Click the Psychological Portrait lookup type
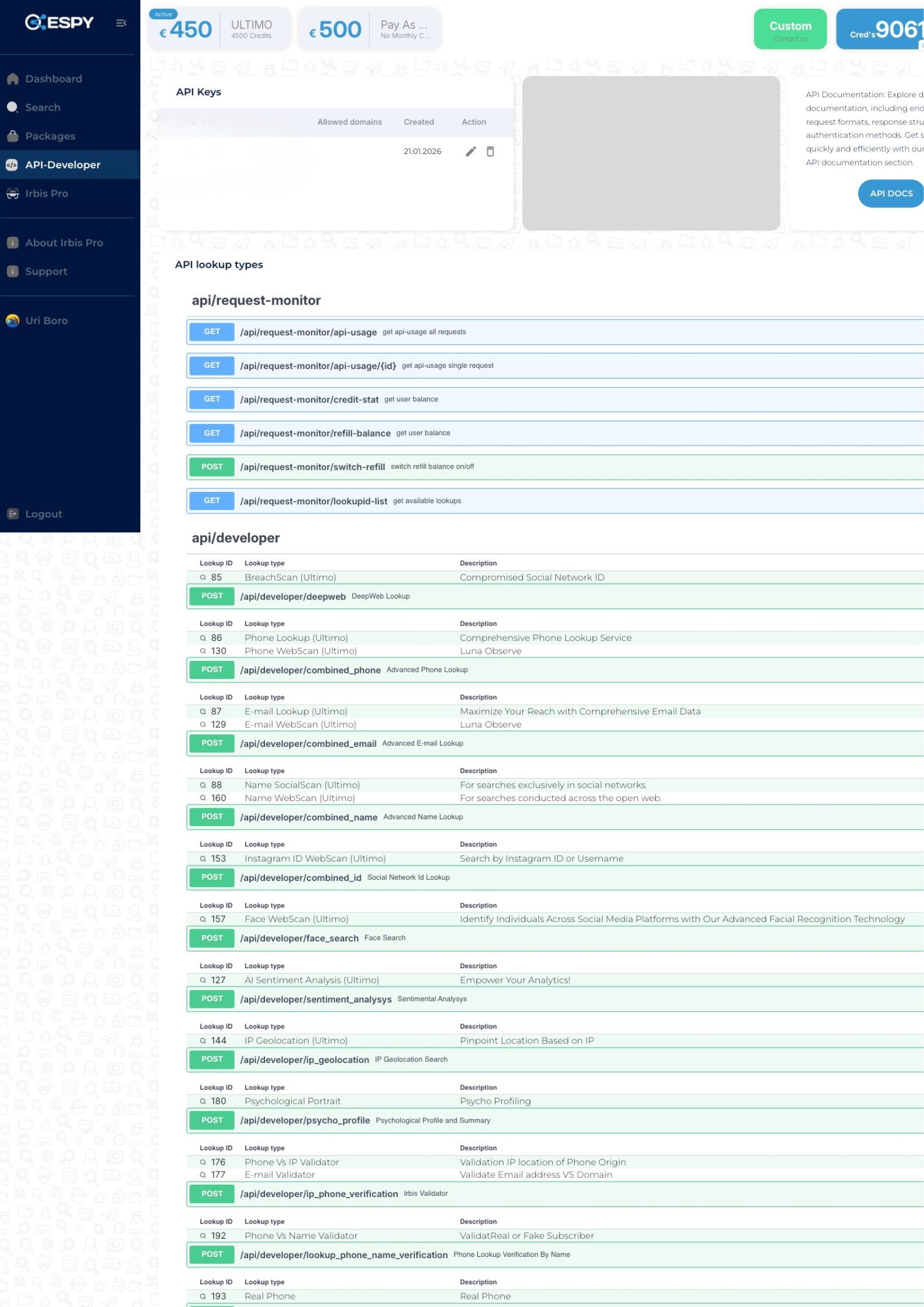Screen dimensions: 924x1307 (292, 1101)
